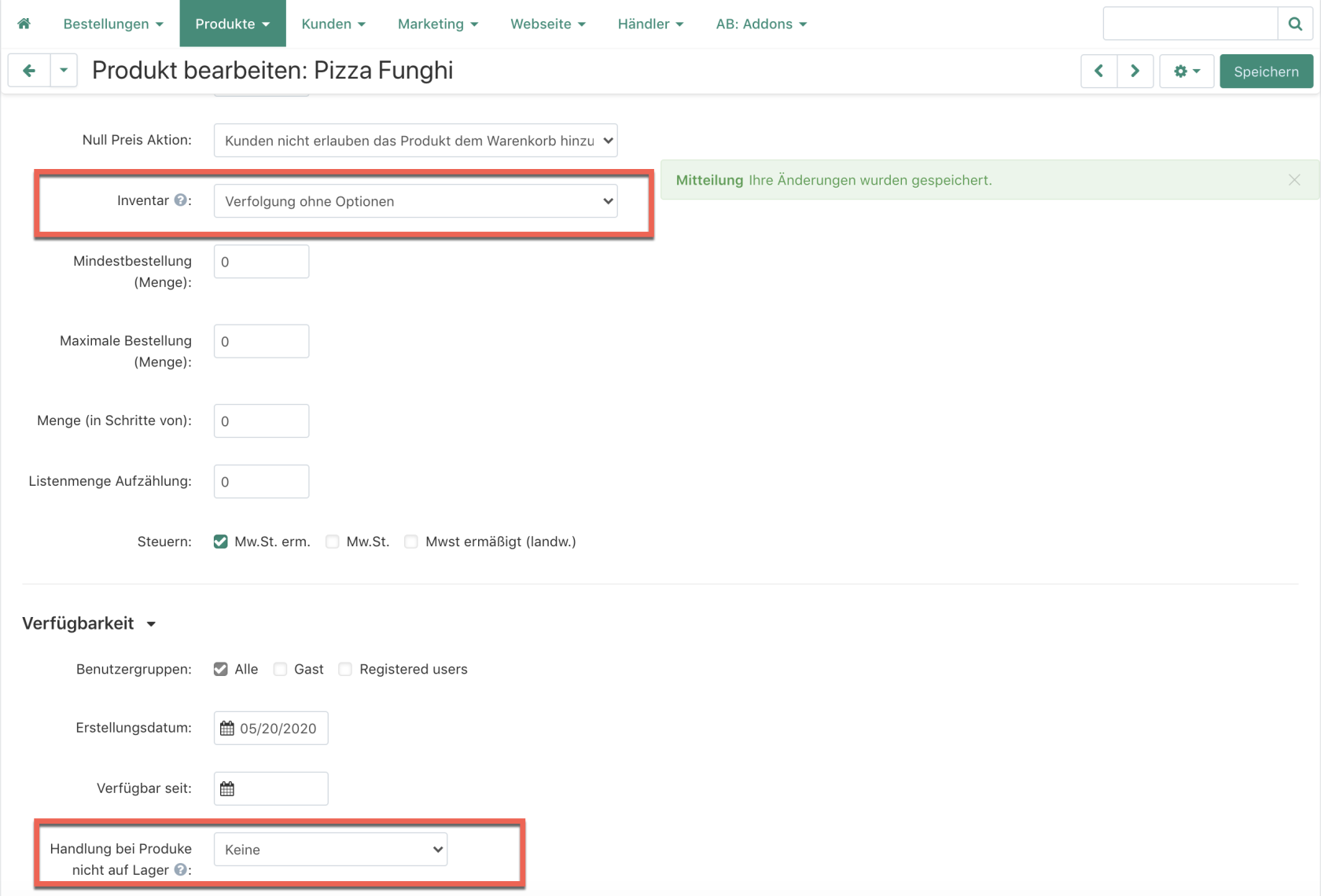Go back with the left arrow button

point(29,71)
